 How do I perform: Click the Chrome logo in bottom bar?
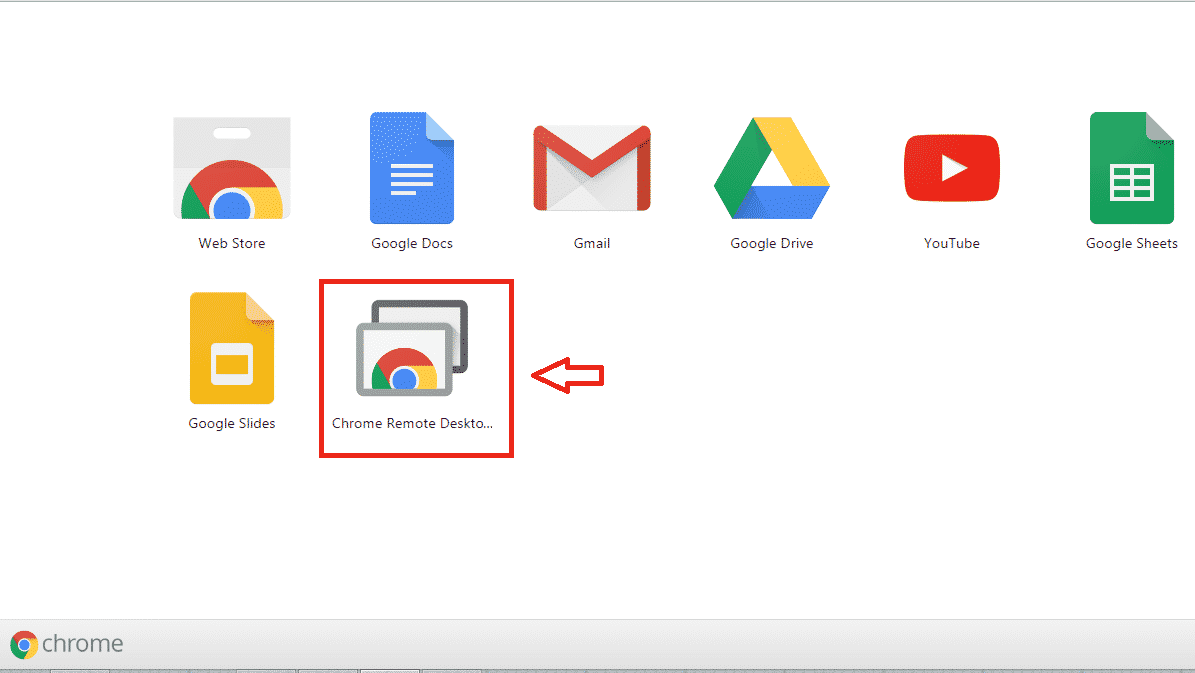point(24,645)
